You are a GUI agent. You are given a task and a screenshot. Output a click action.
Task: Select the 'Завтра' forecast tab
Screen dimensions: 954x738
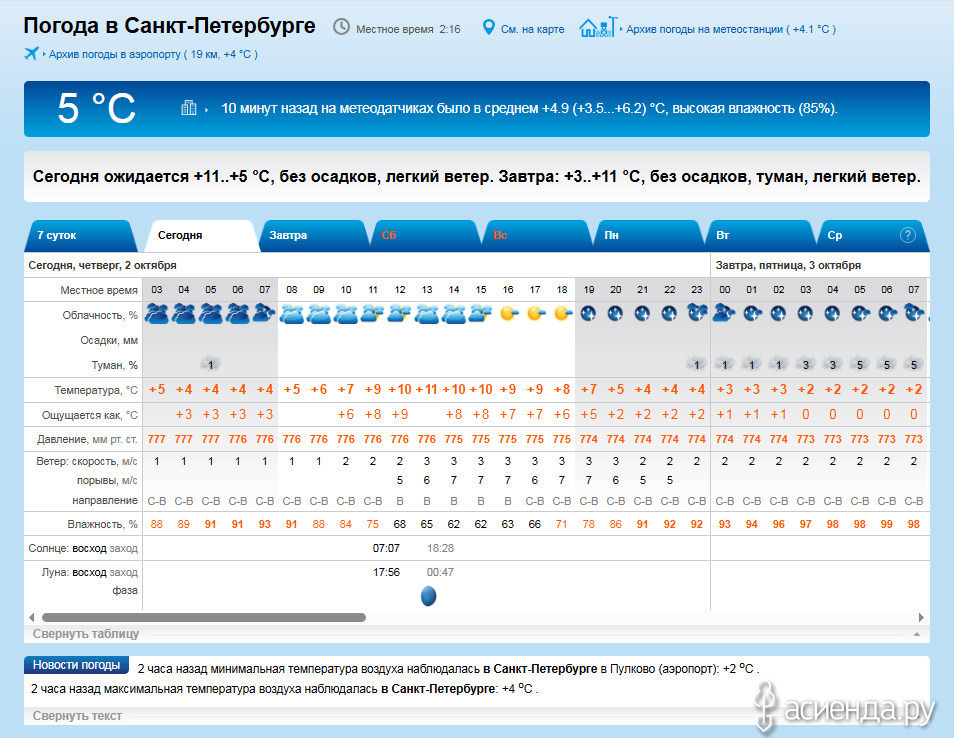[x=288, y=236]
